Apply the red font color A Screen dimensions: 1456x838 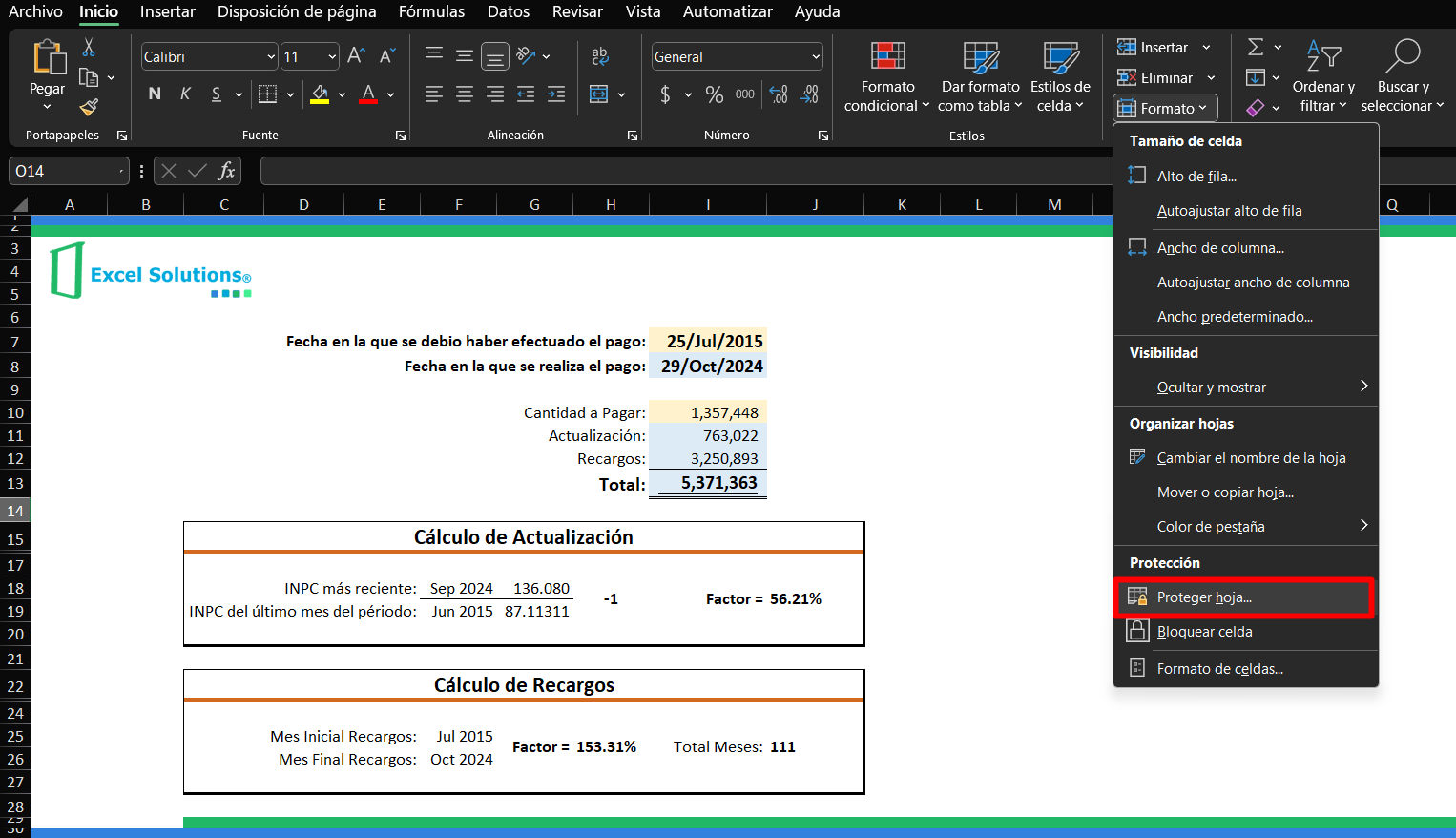[x=368, y=94]
